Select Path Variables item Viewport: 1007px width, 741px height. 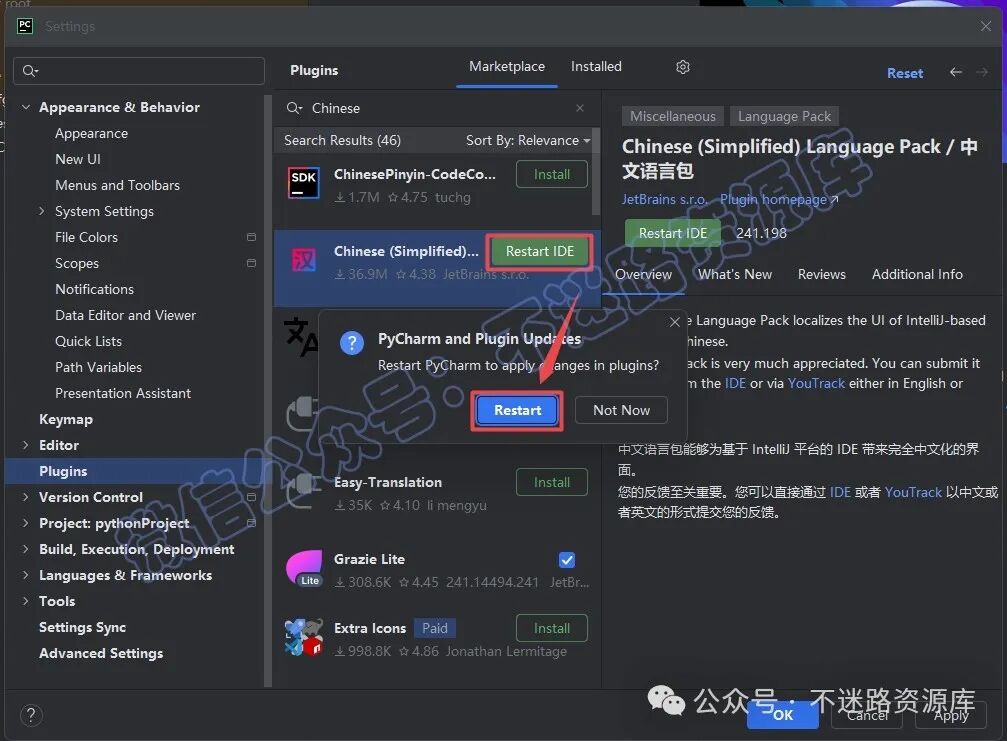(98, 367)
